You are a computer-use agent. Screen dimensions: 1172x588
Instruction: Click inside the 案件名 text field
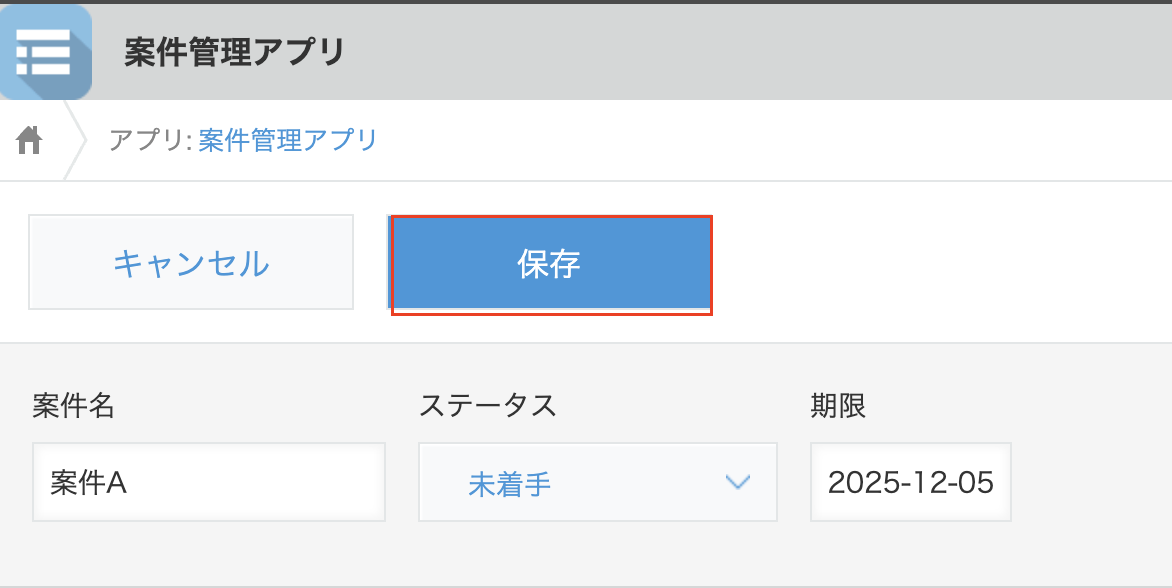coord(209,484)
